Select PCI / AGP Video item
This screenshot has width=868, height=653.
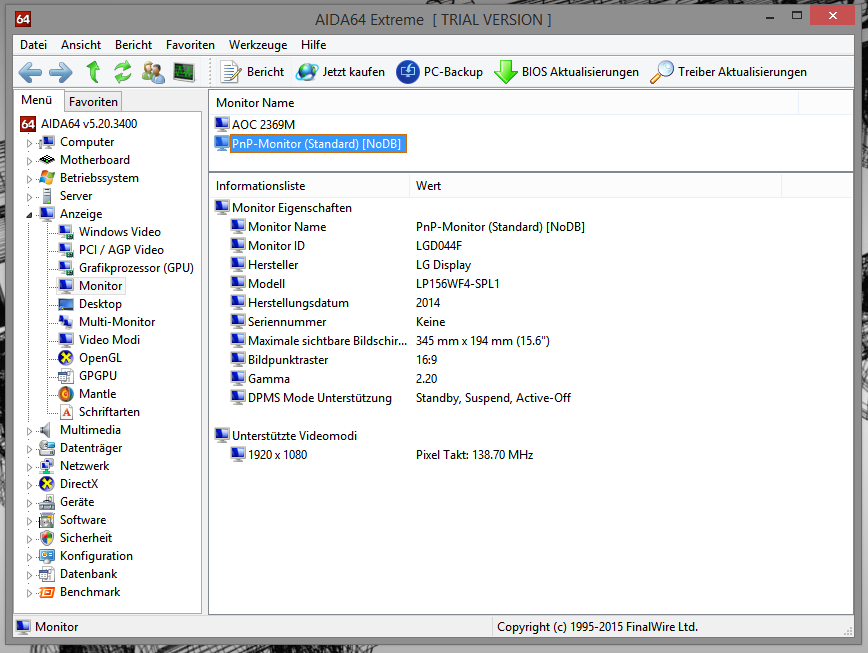tap(121, 250)
